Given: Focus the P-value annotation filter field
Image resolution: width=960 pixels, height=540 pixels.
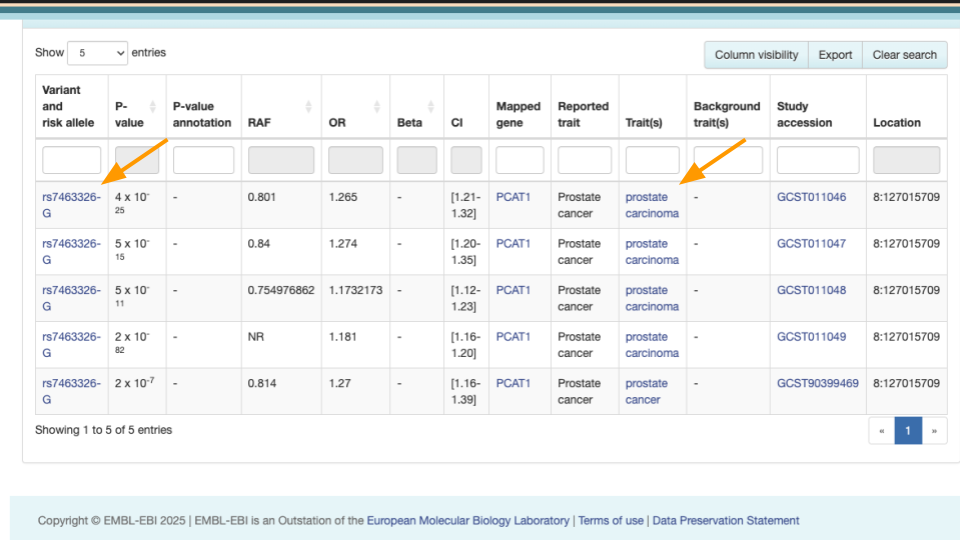Looking at the screenshot, I should point(203,160).
